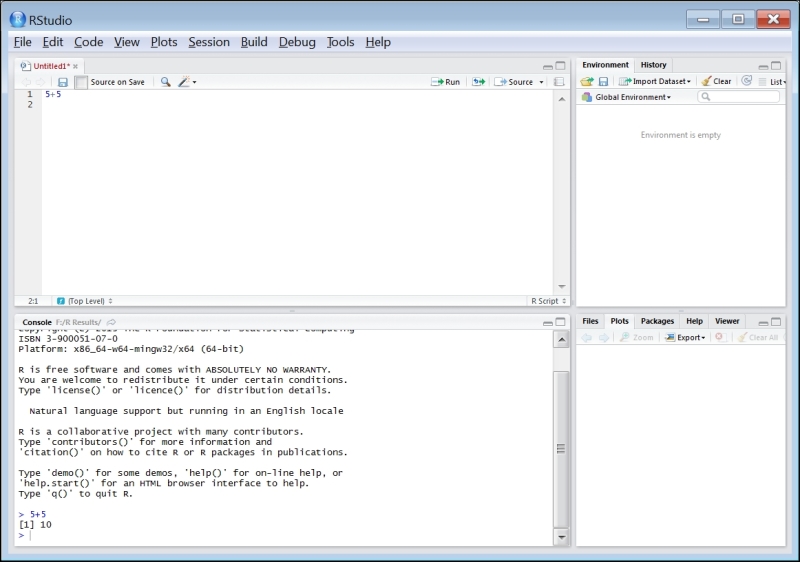The image size is (800, 562).
Task: Open the Source button dropdown arrow
Action: point(541,82)
